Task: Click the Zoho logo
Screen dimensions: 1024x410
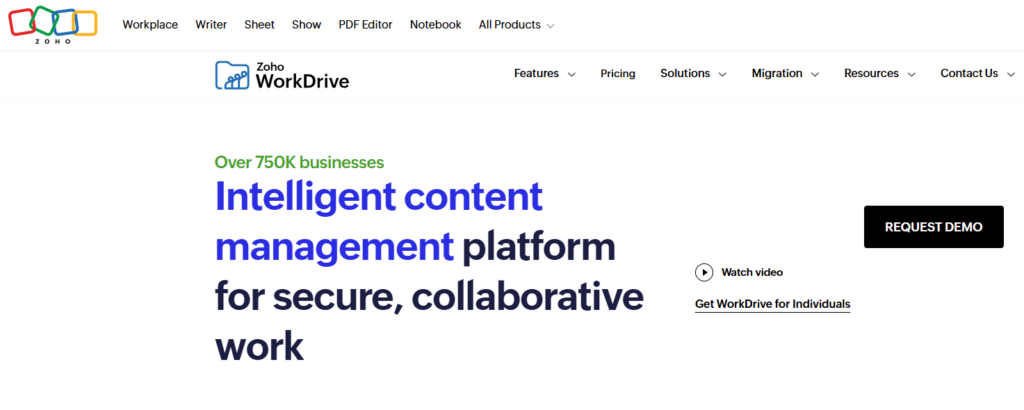Action: click(x=53, y=25)
